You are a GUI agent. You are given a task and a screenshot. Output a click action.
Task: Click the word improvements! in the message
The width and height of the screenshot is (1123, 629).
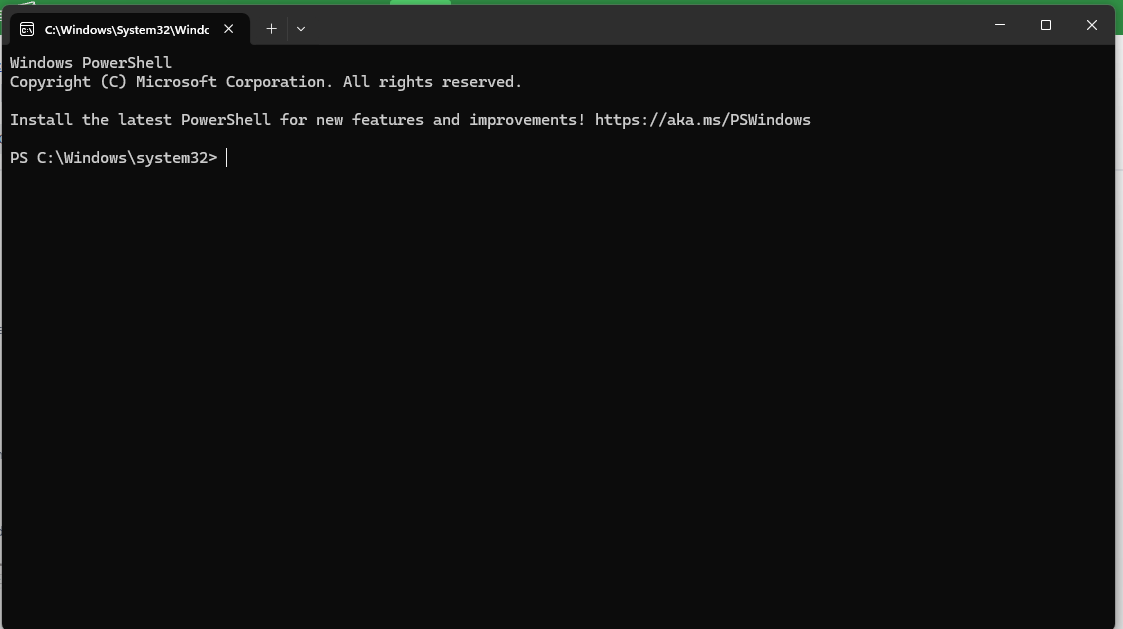pyautogui.click(x=527, y=120)
